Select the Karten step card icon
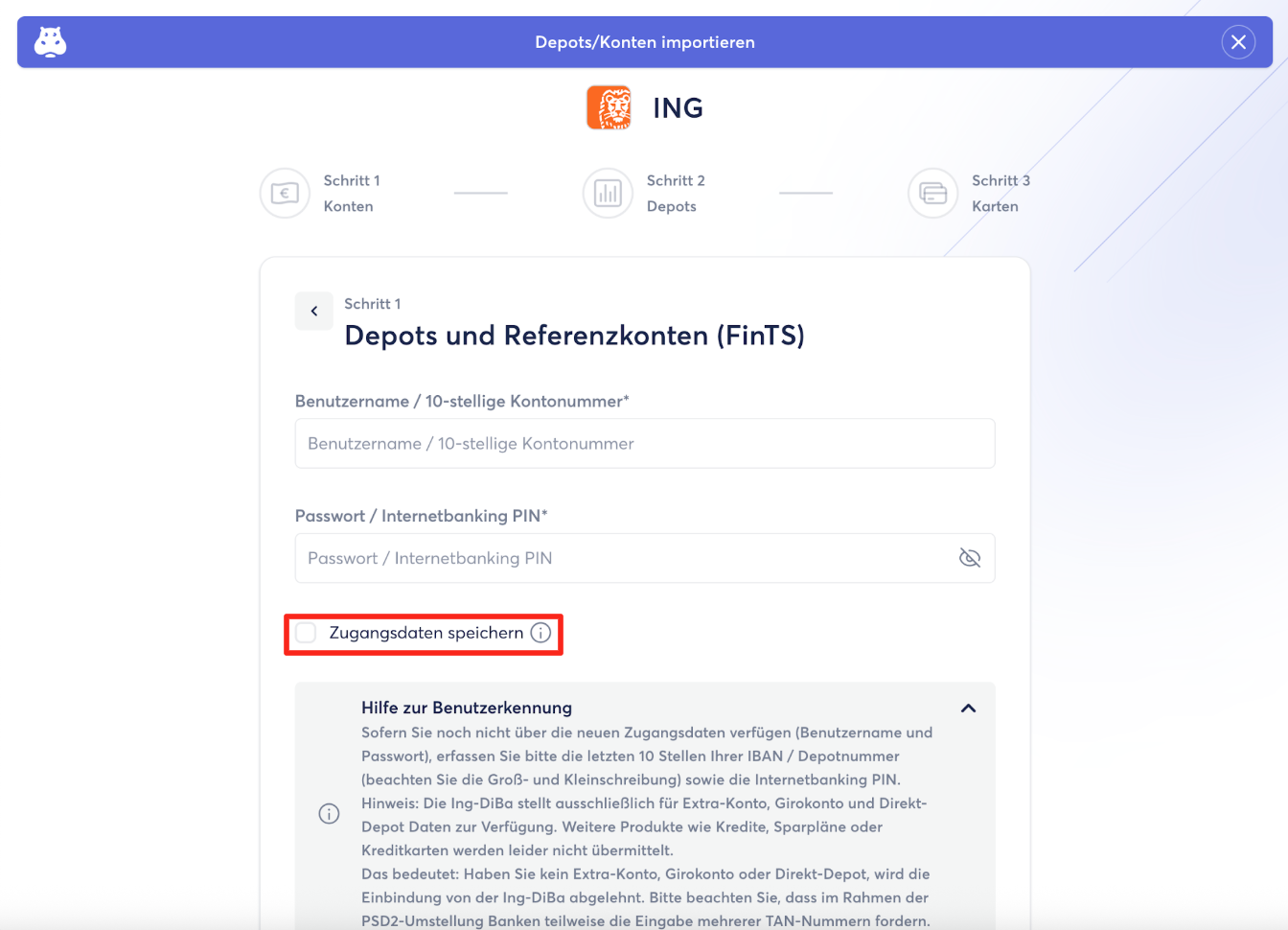Viewport: 1288px width, 930px height. 932,194
